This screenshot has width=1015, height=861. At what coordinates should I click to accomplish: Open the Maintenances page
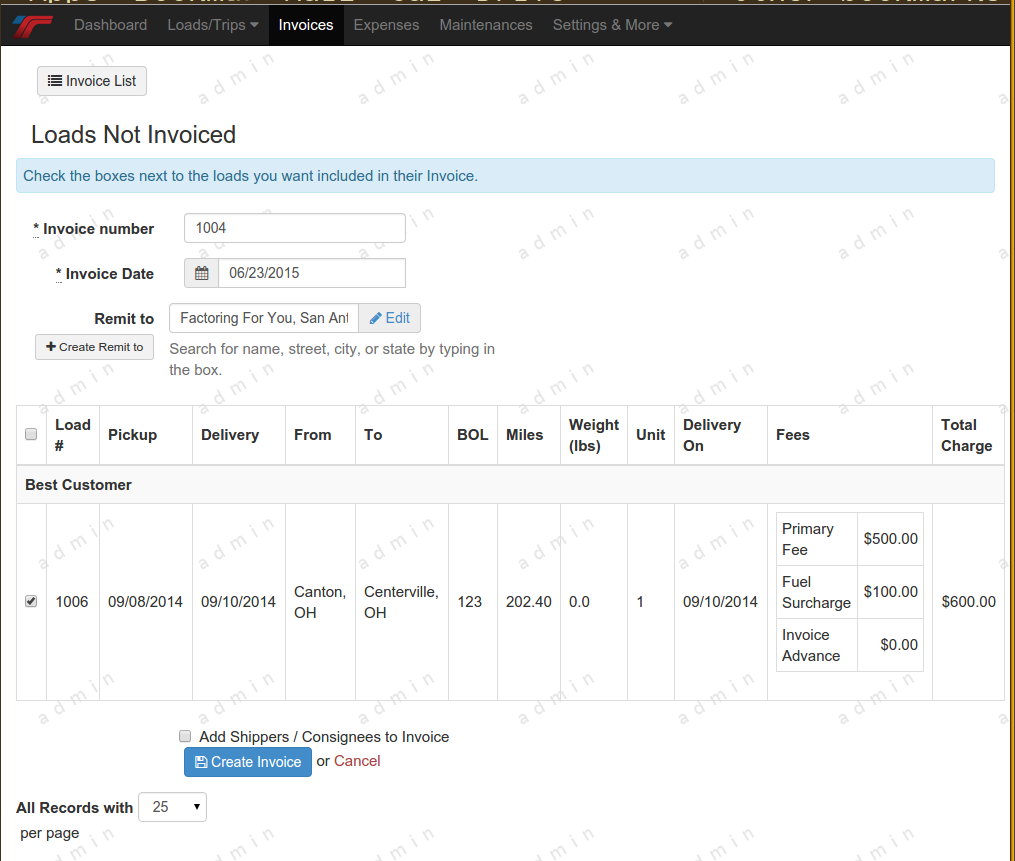click(x=486, y=25)
